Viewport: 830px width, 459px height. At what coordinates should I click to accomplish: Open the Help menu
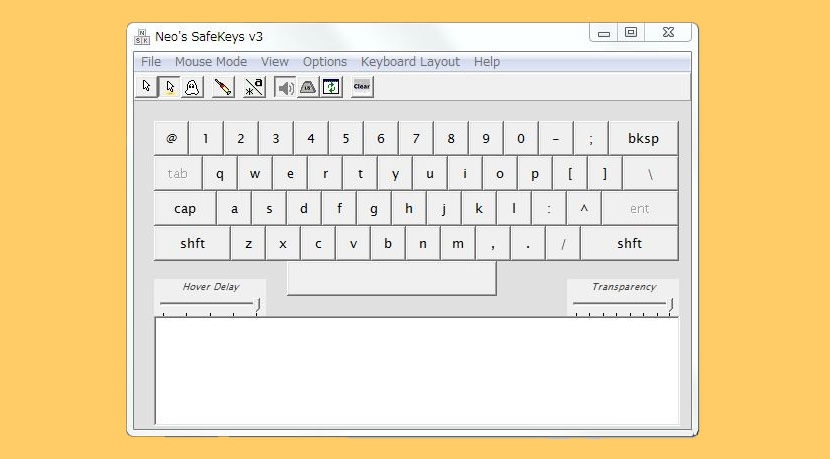486,62
